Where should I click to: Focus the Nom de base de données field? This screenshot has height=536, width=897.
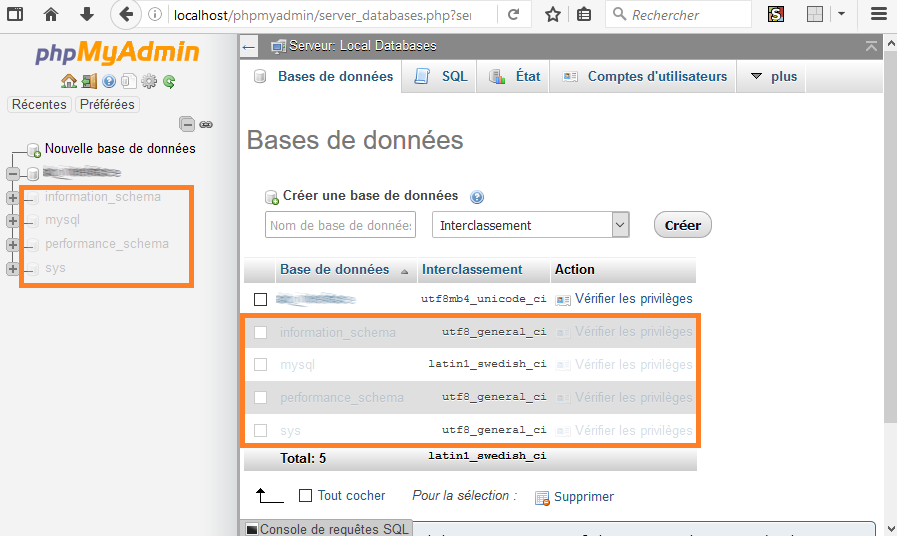340,225
